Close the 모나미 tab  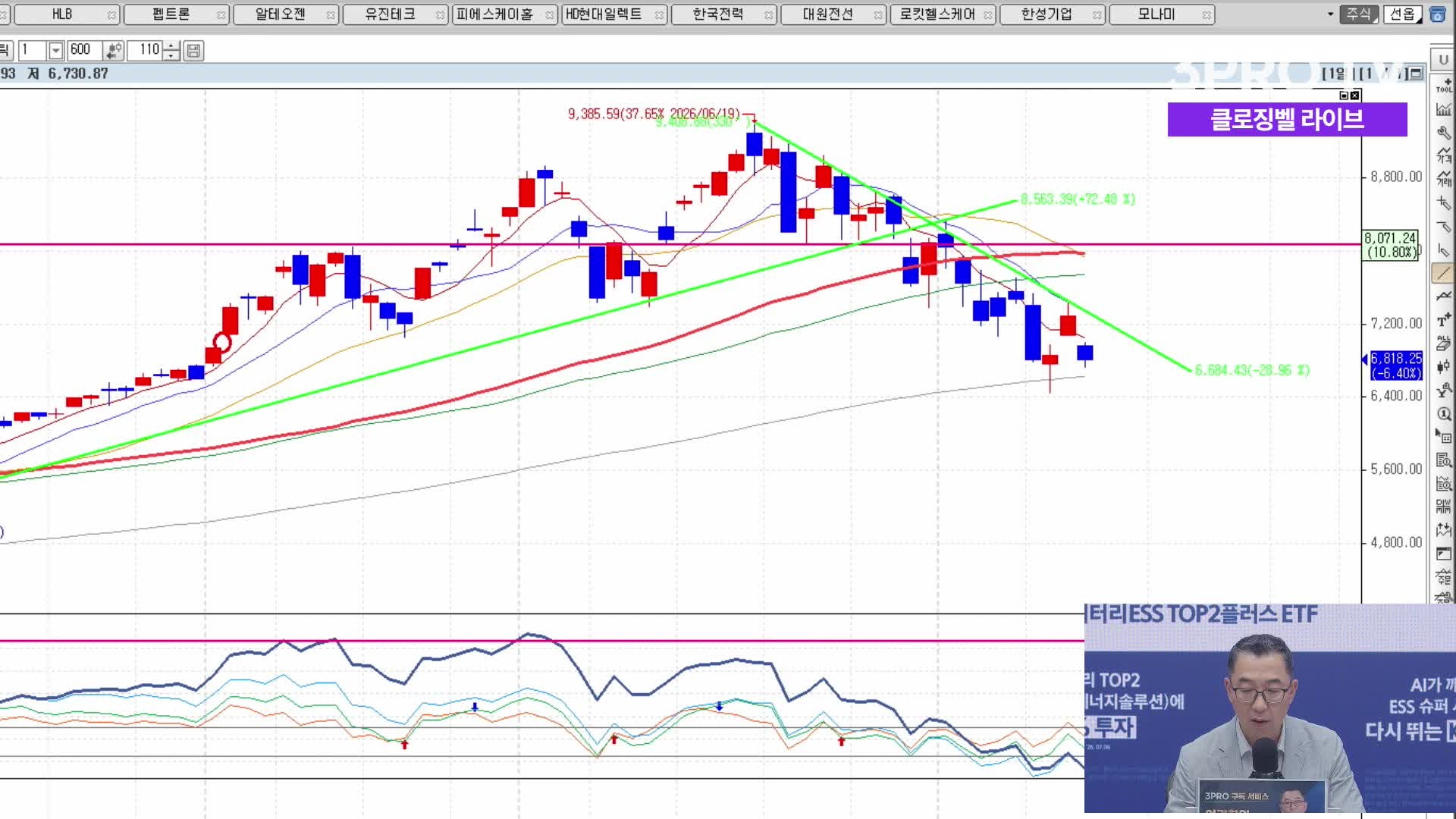[1207, 15]
